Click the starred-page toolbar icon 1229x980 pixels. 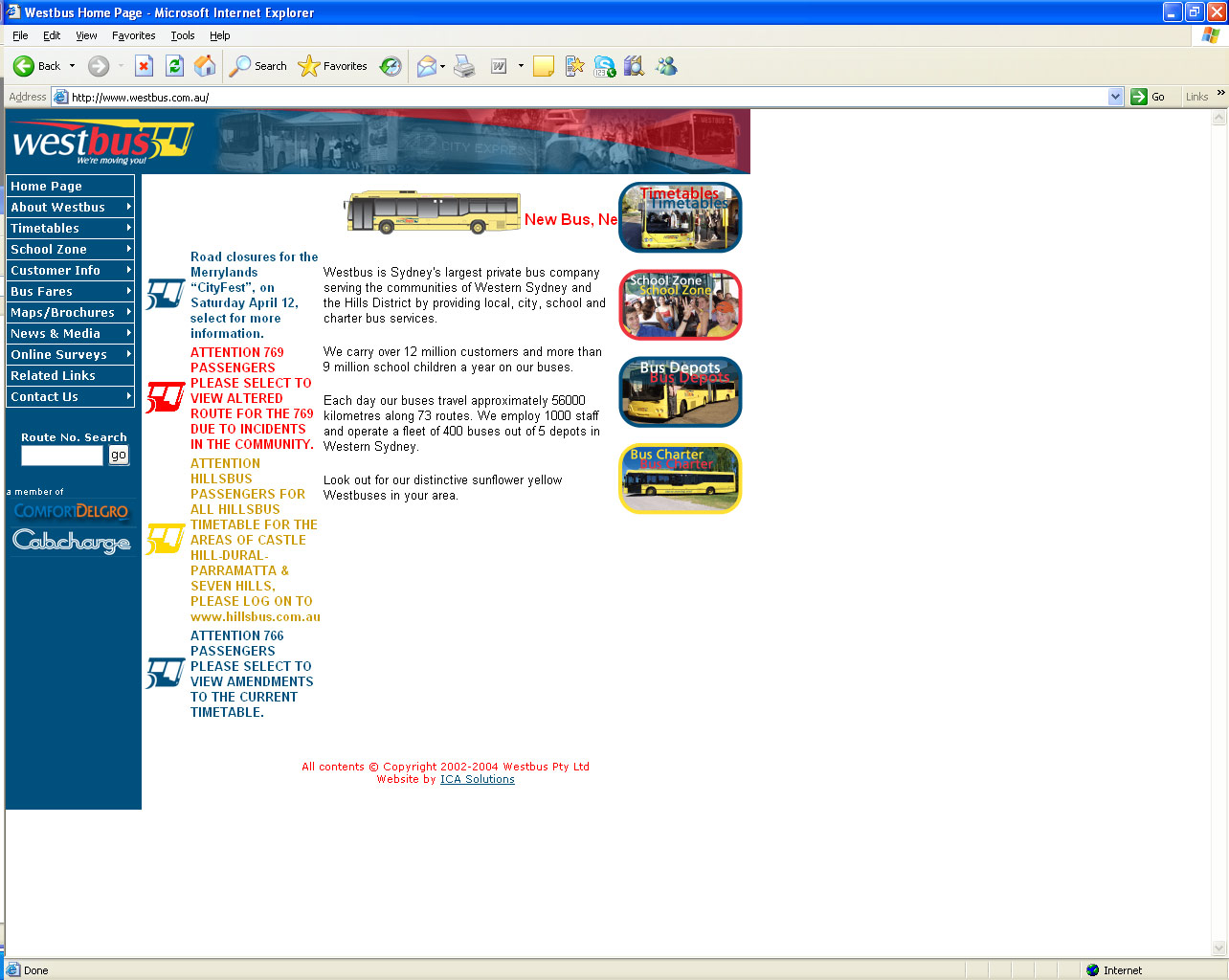[574, 66]
